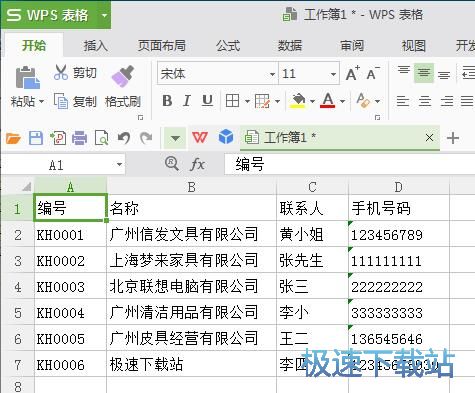Copy selection using 复制 icon
Image resolution: width=475 pixels, height=393 pixels.
click(x=61, y=101)
